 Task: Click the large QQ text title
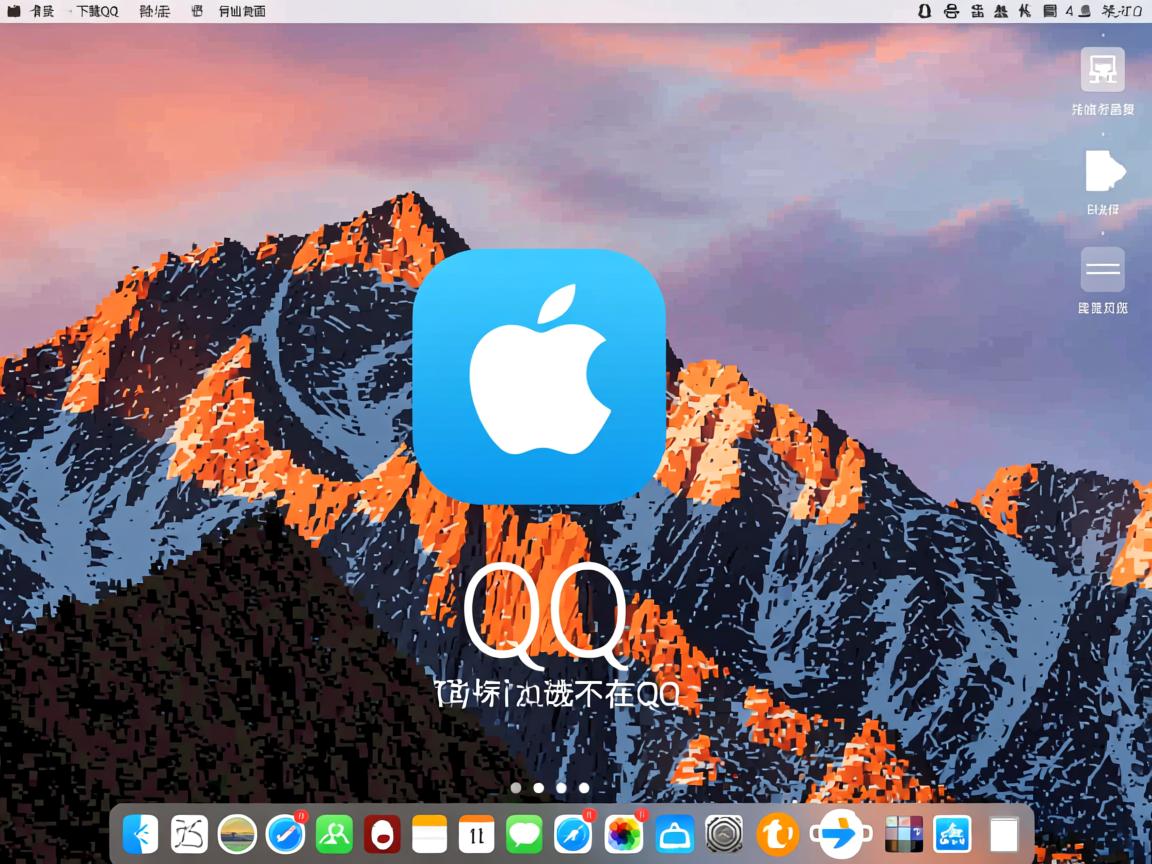[545, 611]
